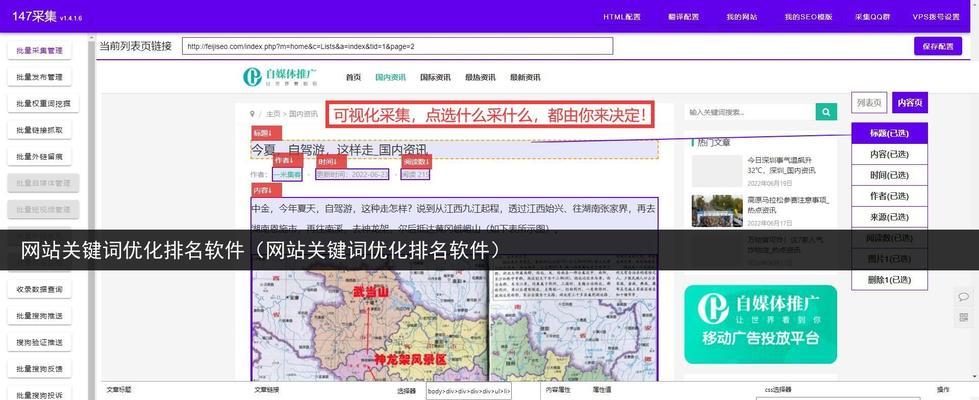
Task: Open HTML配置 in the top menu
Action: pos(622,17)
